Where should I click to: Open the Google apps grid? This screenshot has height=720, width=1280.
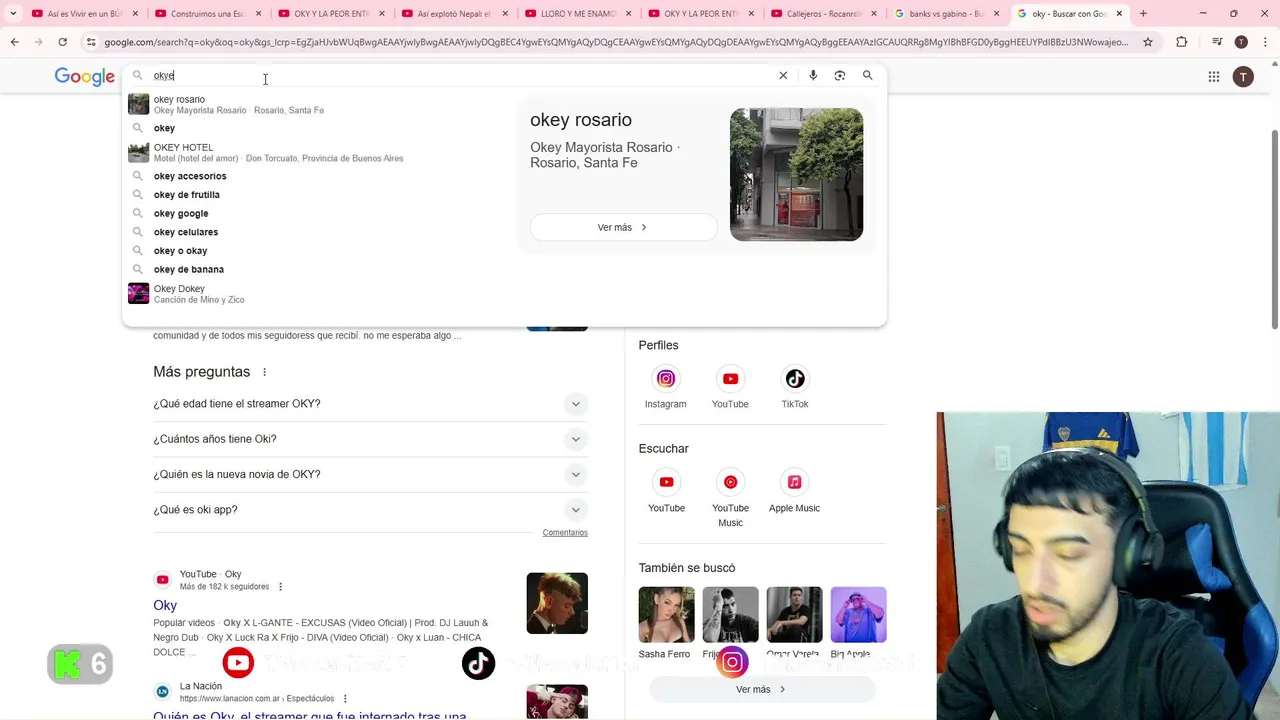pyautogui.click(x=1214, y=77)
